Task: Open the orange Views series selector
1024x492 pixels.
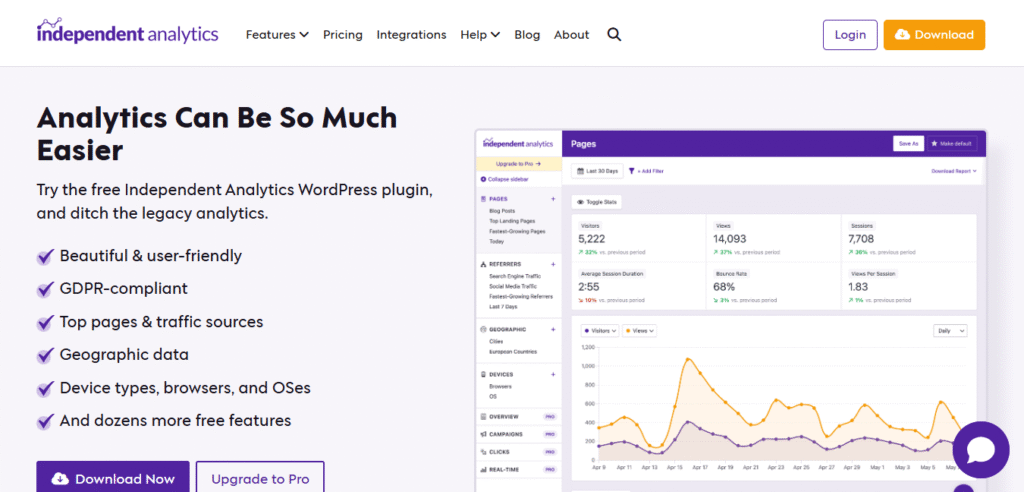Action: point(642,330)
